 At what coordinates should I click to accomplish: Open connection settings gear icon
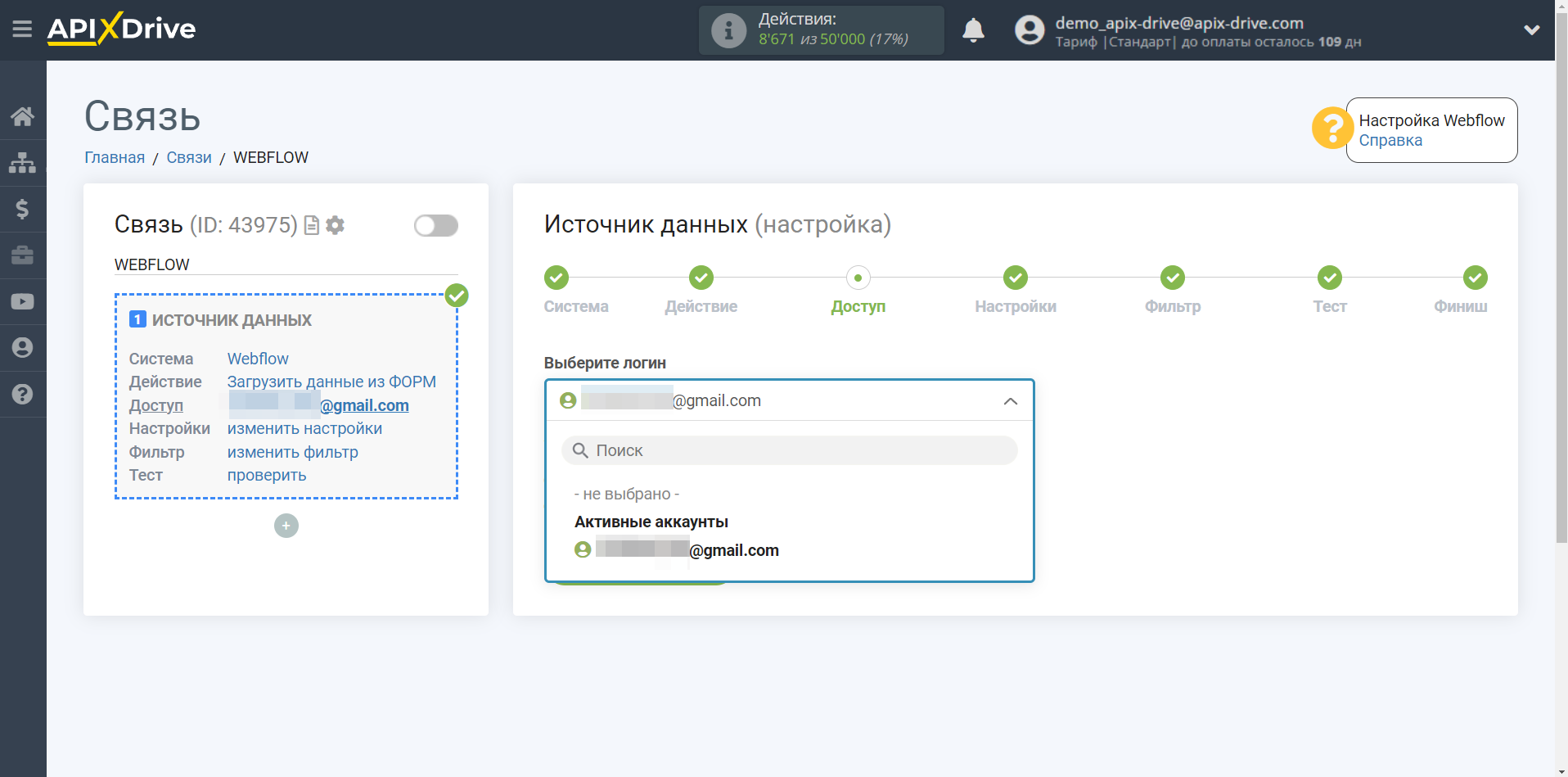click(x=335, y=225)
